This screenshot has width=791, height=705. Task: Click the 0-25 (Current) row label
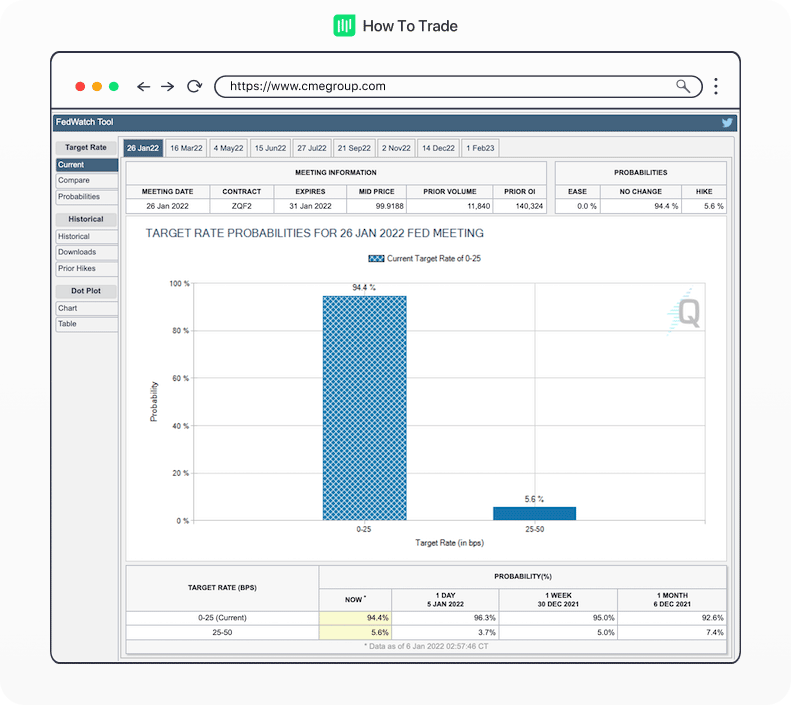(222, 618)
